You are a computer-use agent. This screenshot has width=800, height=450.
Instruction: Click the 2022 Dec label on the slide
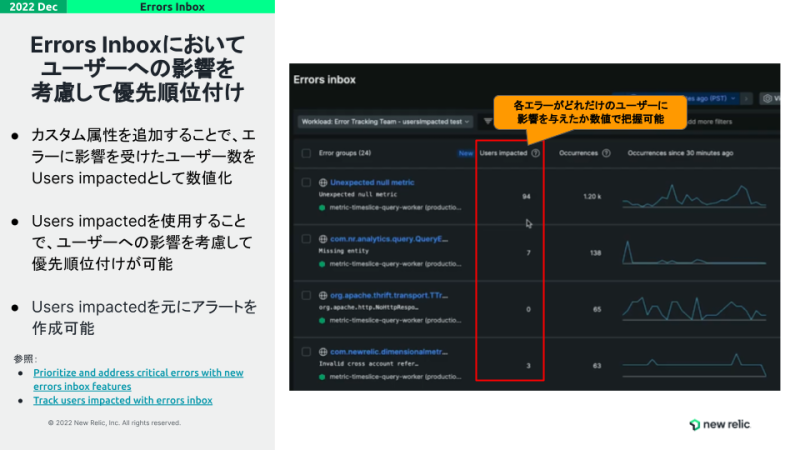click(x=33, y=7)
